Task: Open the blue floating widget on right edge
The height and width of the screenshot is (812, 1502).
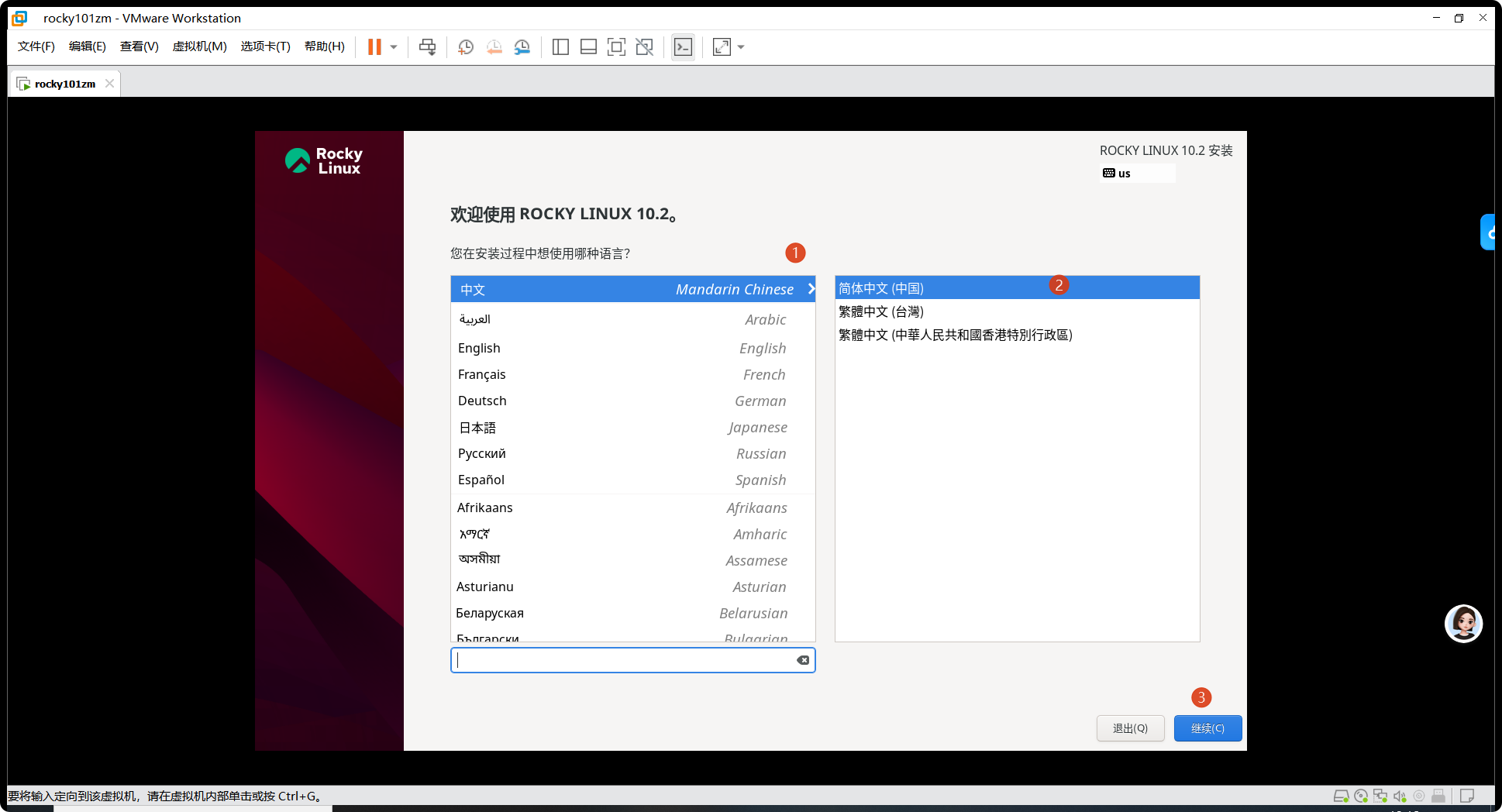Action: [1488, 232]
